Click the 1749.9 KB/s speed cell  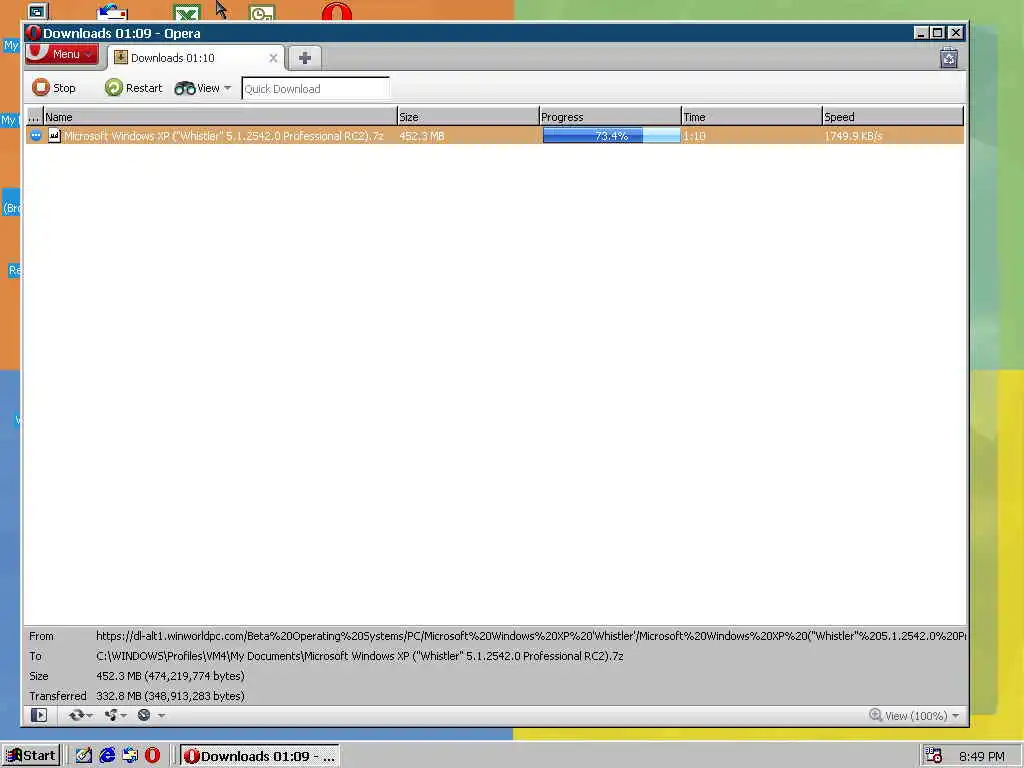coord(853,136)
